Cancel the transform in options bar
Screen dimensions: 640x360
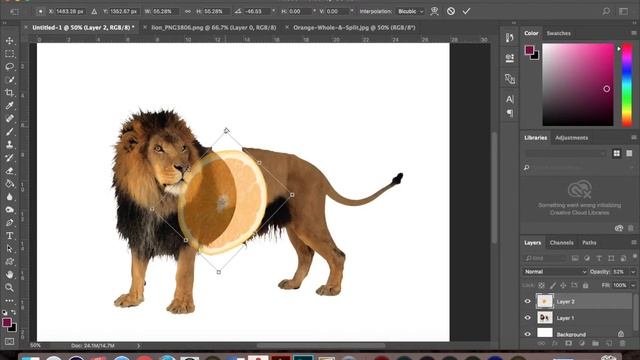[x=451, y=11]
